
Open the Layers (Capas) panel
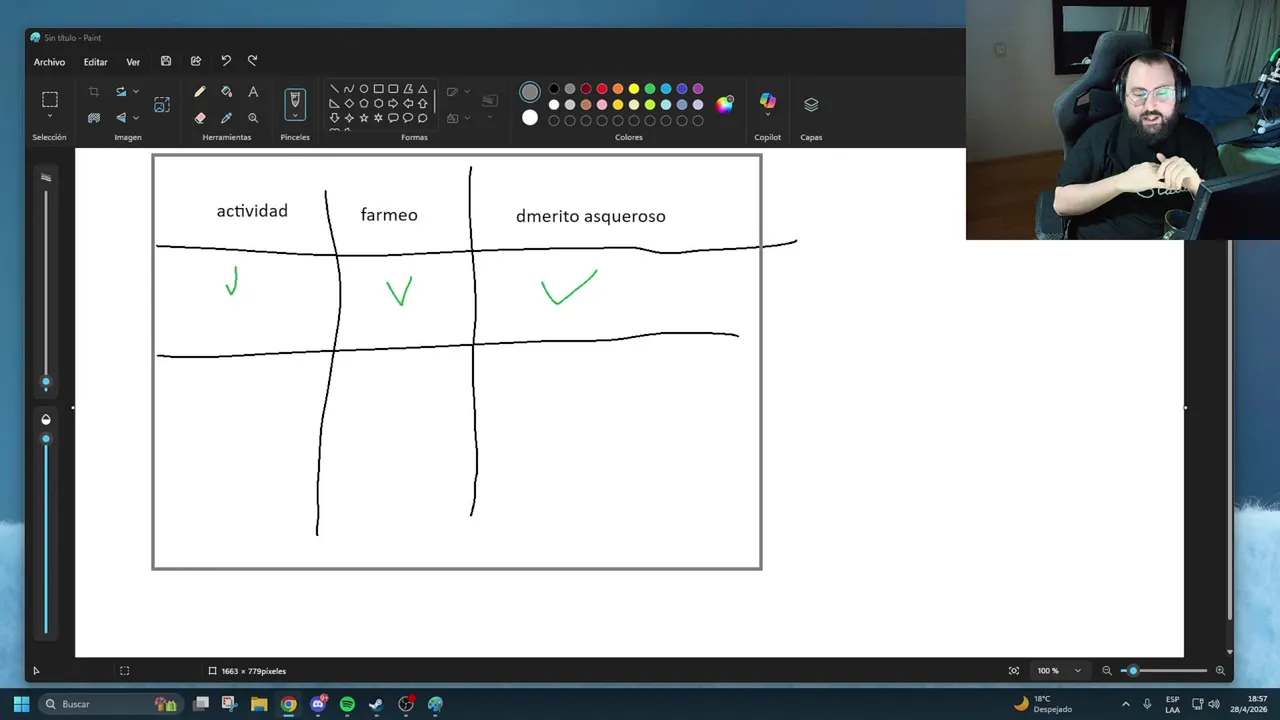coord(811,104)
